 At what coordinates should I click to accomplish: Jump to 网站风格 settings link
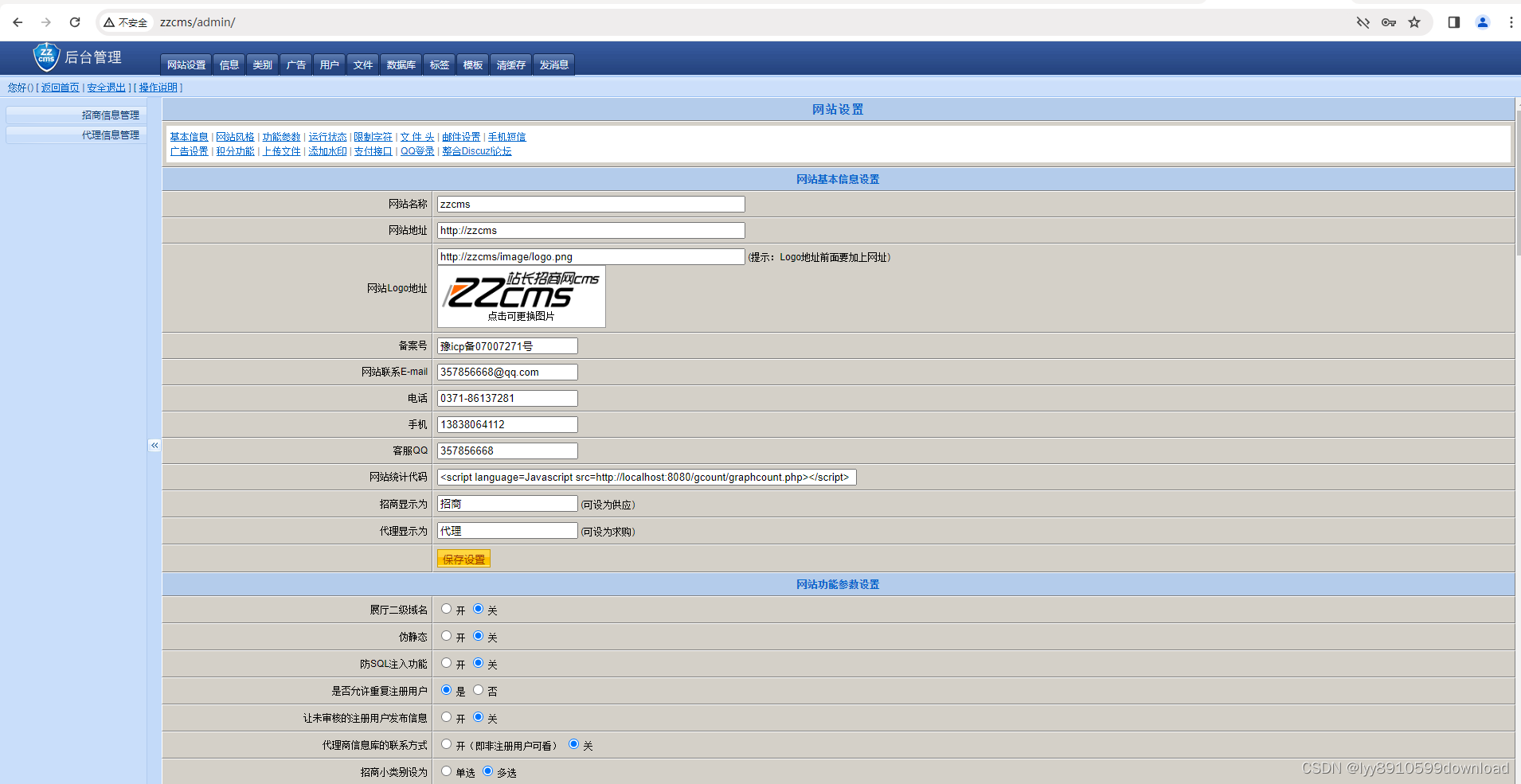pos(236,137)
